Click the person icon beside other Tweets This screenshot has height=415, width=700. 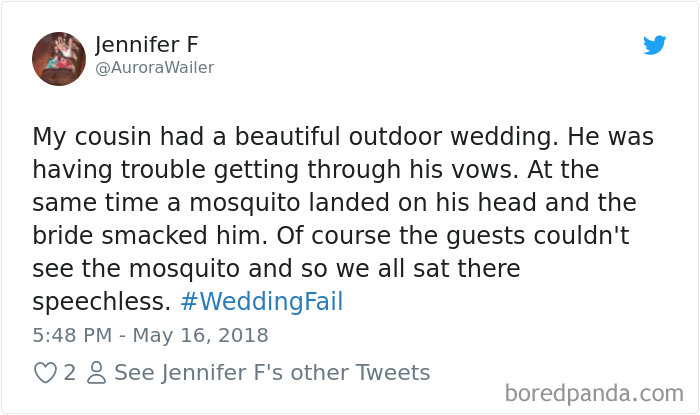96,373
